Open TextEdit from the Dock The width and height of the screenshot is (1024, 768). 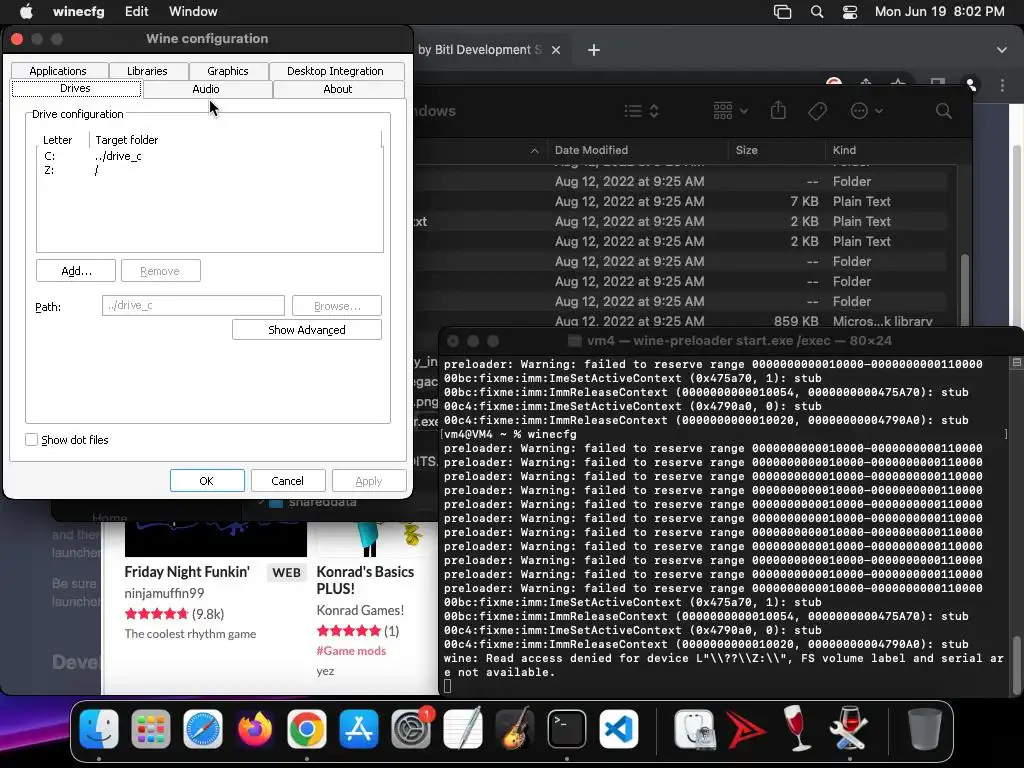point(462,729)
